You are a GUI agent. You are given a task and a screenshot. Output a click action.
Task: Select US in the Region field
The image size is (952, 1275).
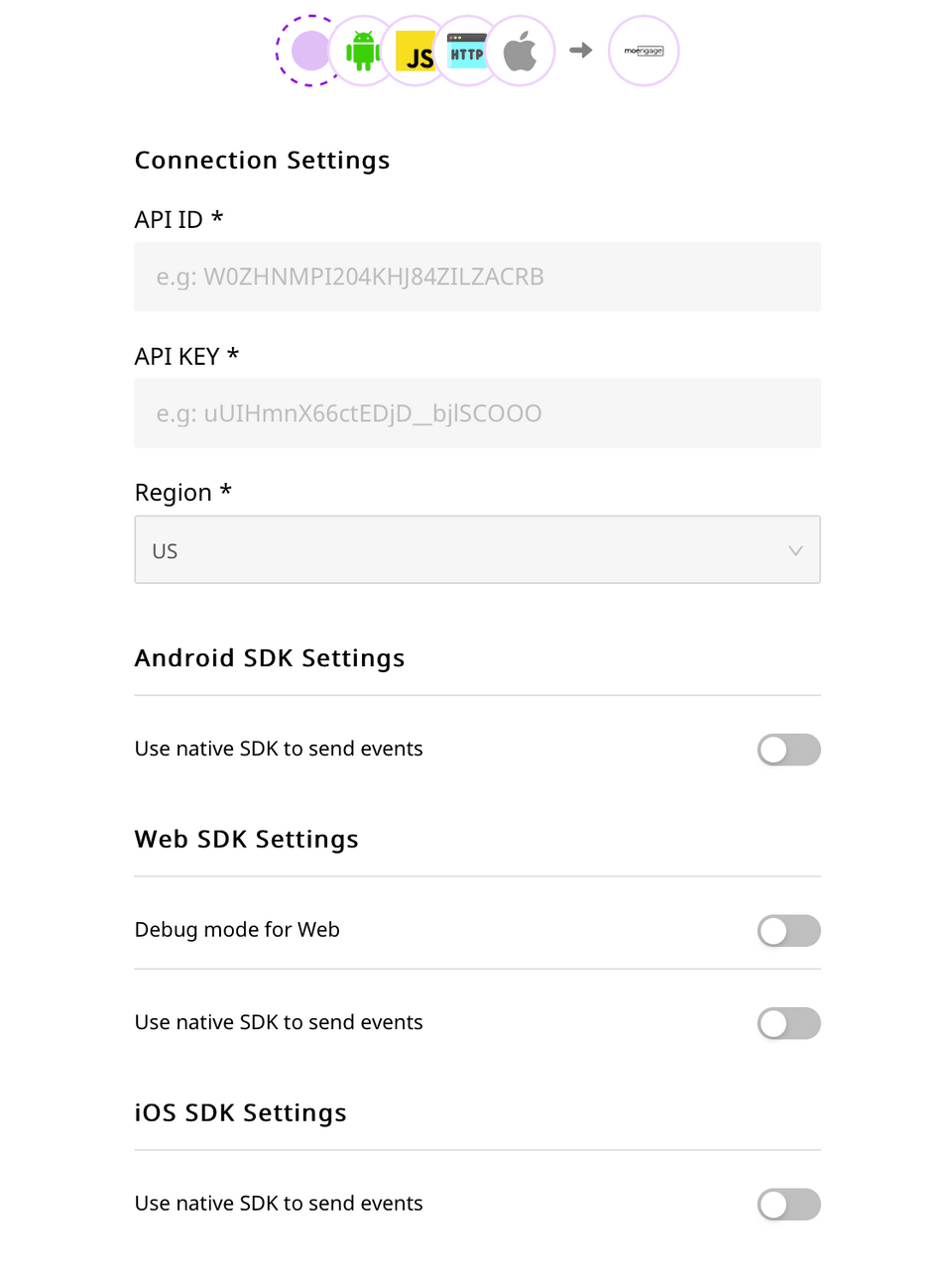pos(165,550)
